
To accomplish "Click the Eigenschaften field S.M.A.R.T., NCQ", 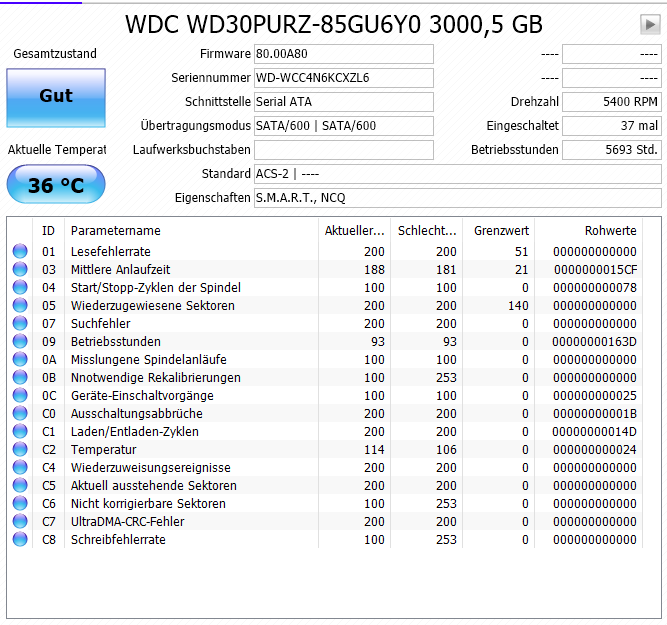I will [458, 198].
